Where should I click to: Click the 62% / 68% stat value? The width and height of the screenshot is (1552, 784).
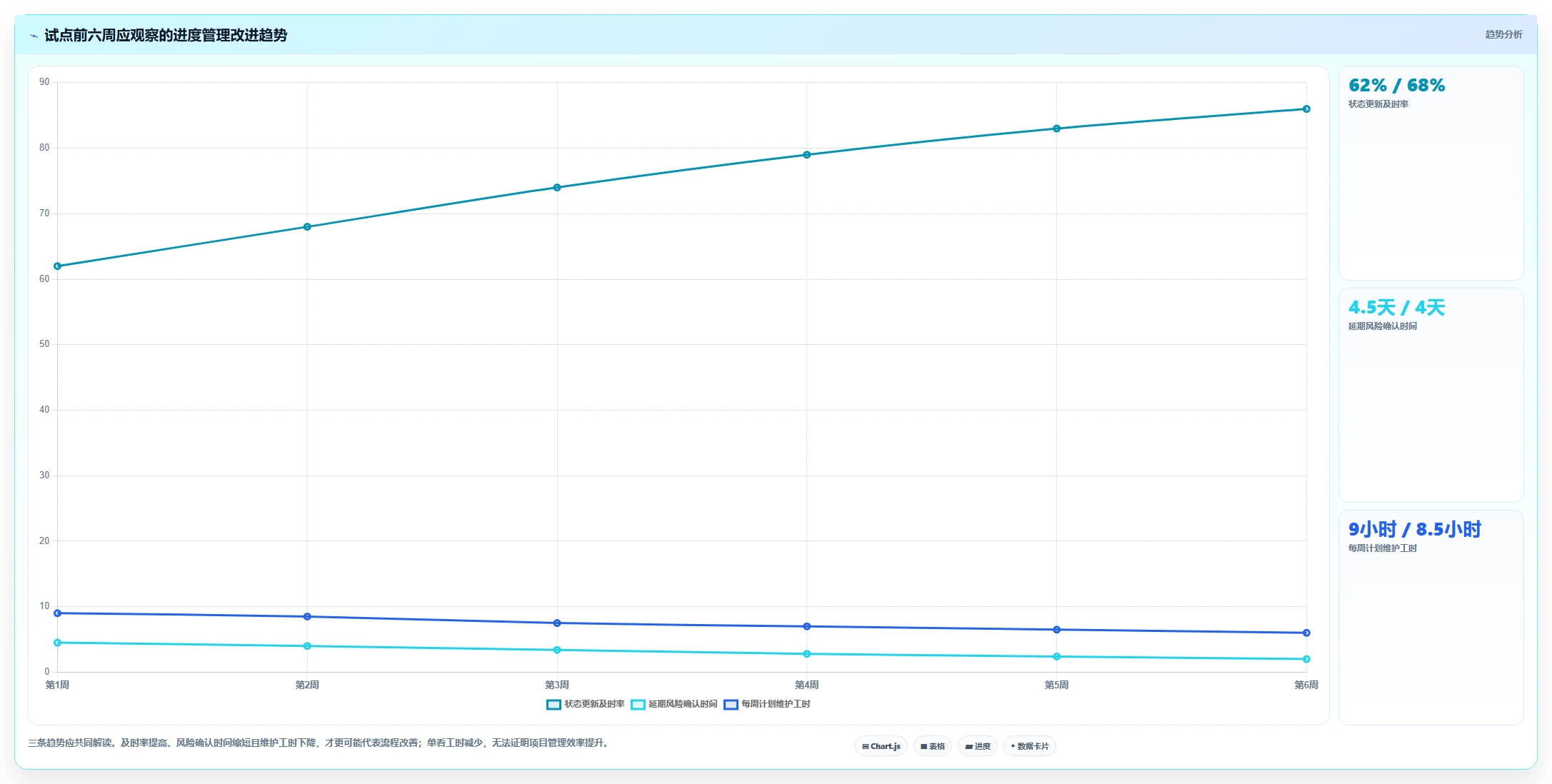1396,86
